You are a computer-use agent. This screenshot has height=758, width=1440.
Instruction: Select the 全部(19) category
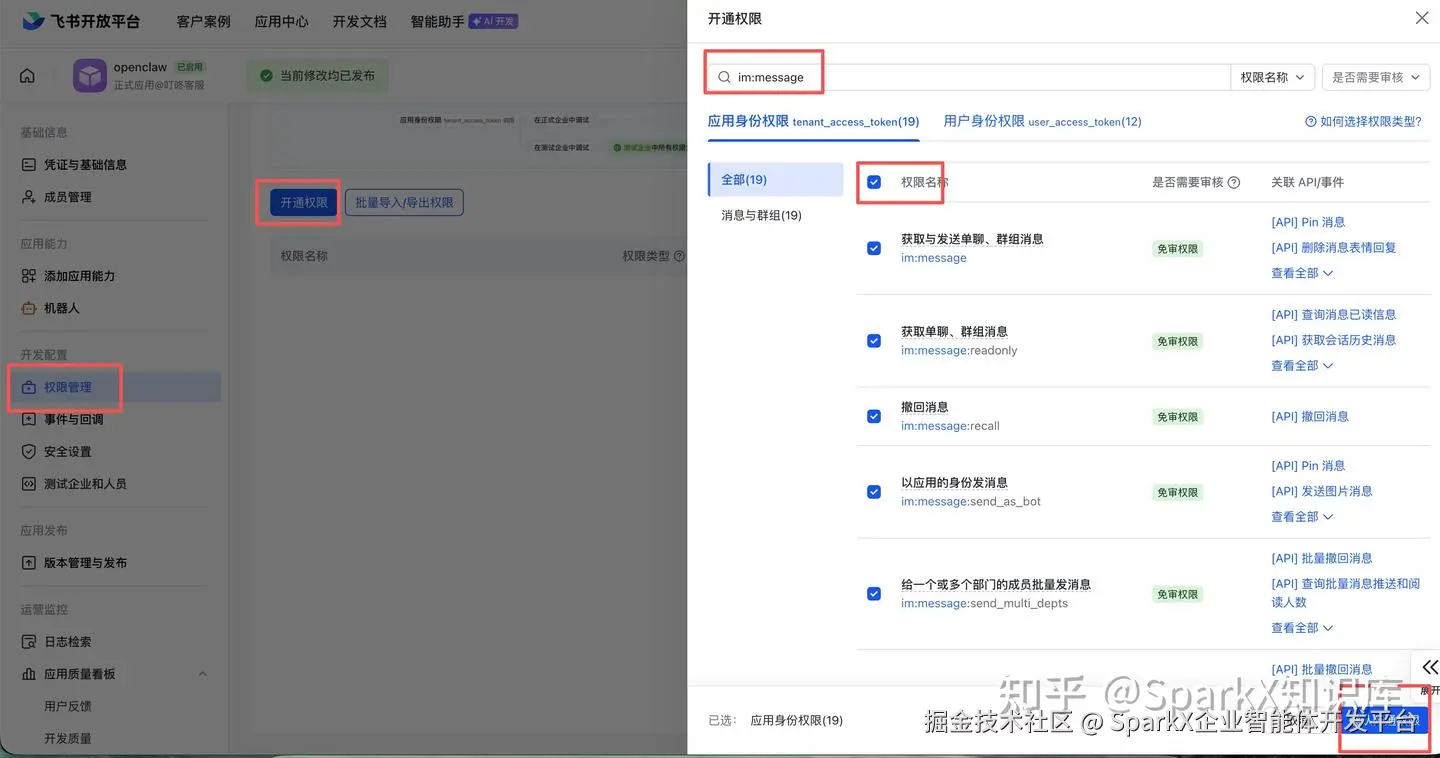coord(775,180)
